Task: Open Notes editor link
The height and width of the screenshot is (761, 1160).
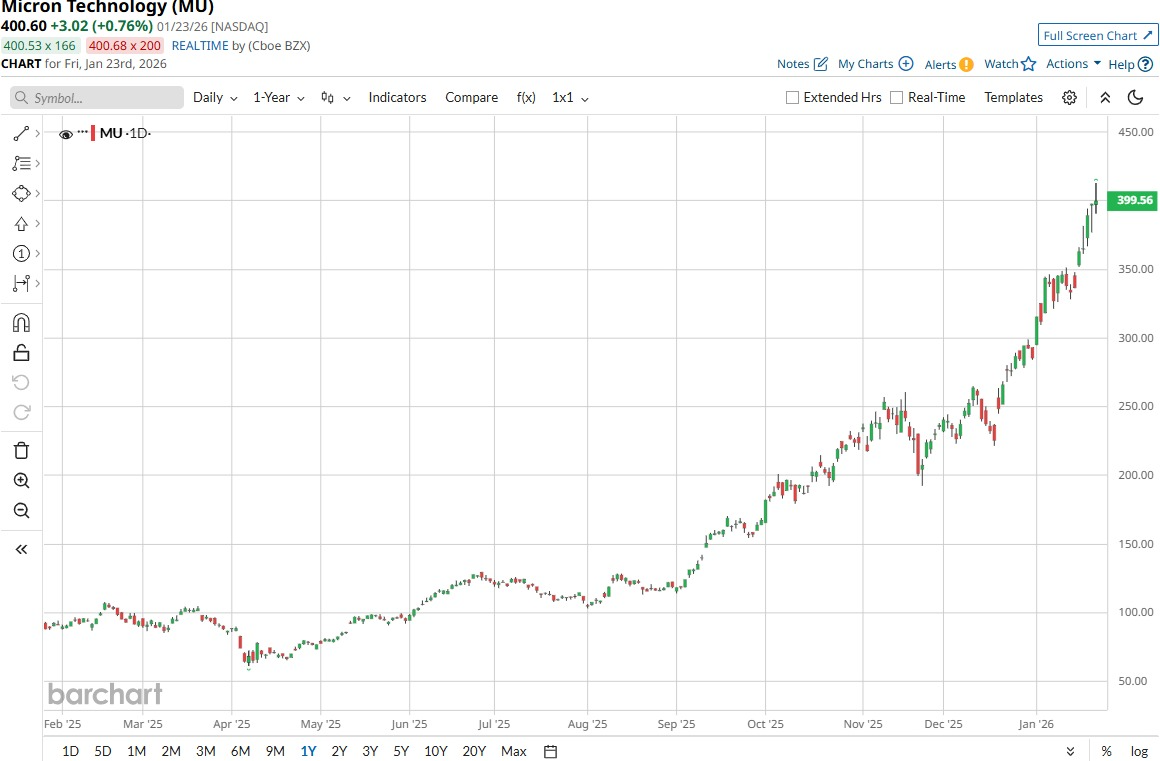Action: [x=802, y=64]
